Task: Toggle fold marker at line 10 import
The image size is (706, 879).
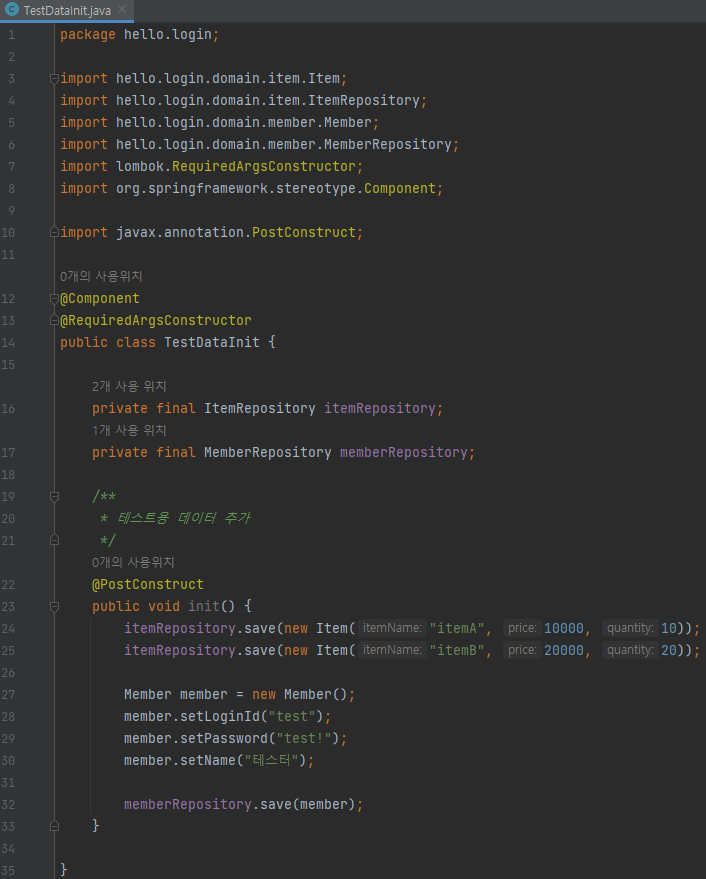Action: click(x=54, y=232)
